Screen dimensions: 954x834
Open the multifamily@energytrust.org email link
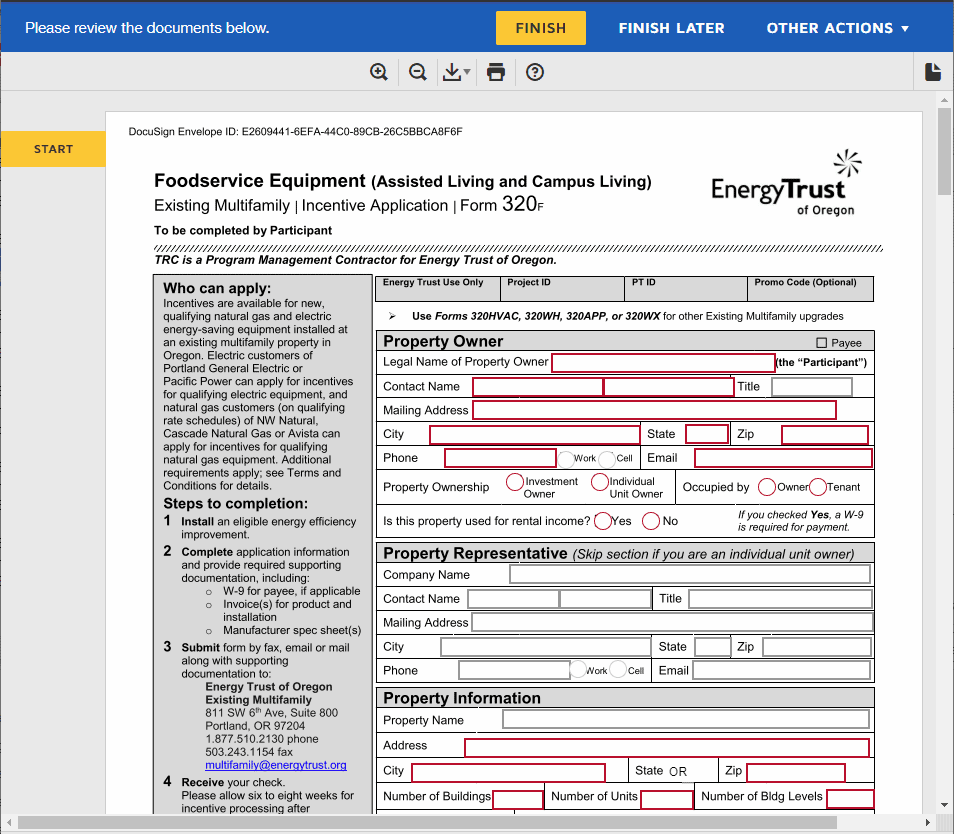[276, 765]
